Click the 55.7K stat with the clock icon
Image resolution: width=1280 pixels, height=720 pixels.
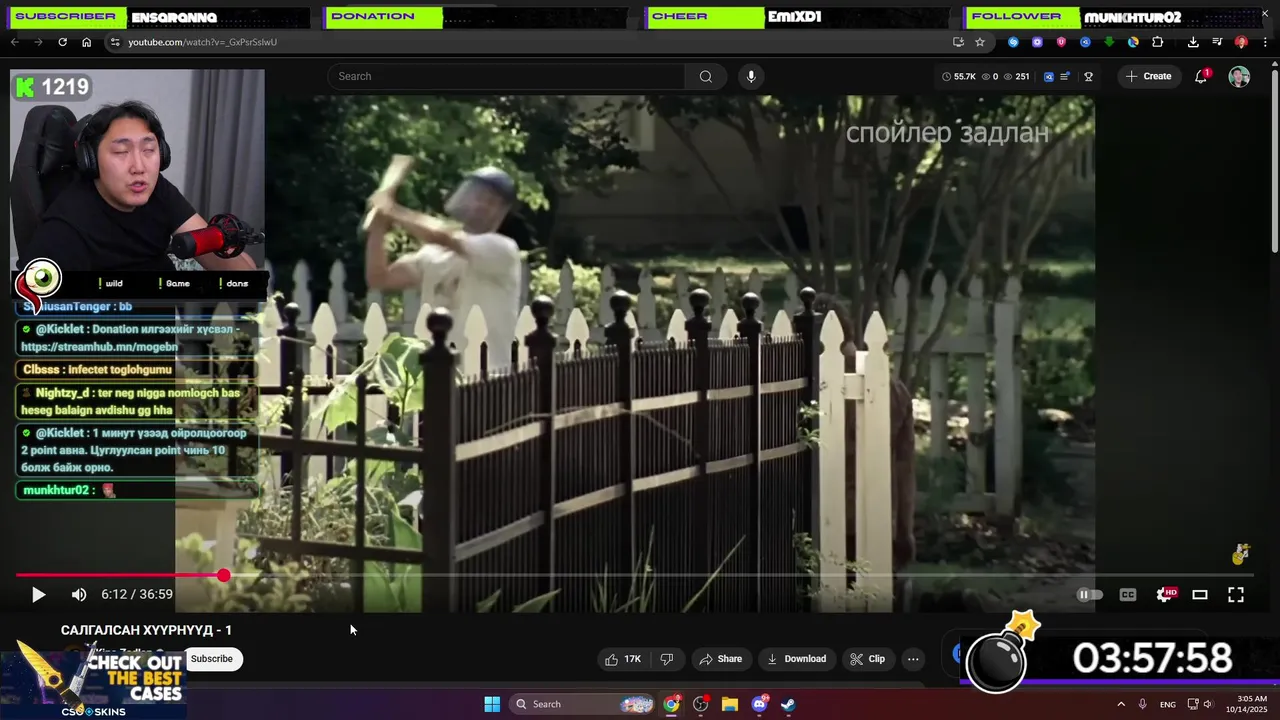[x=959, y=76]
